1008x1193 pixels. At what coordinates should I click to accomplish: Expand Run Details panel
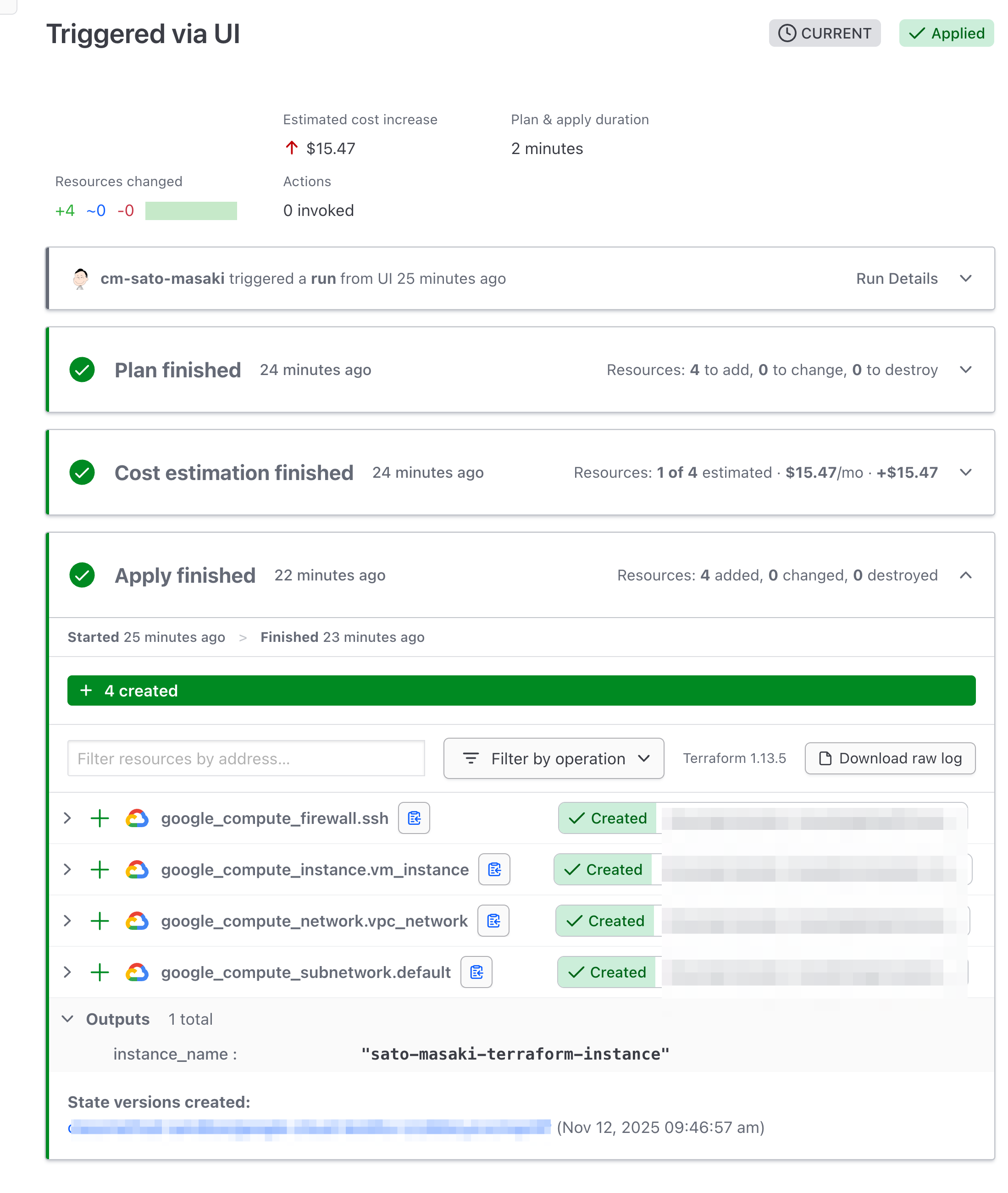[965, 279]
